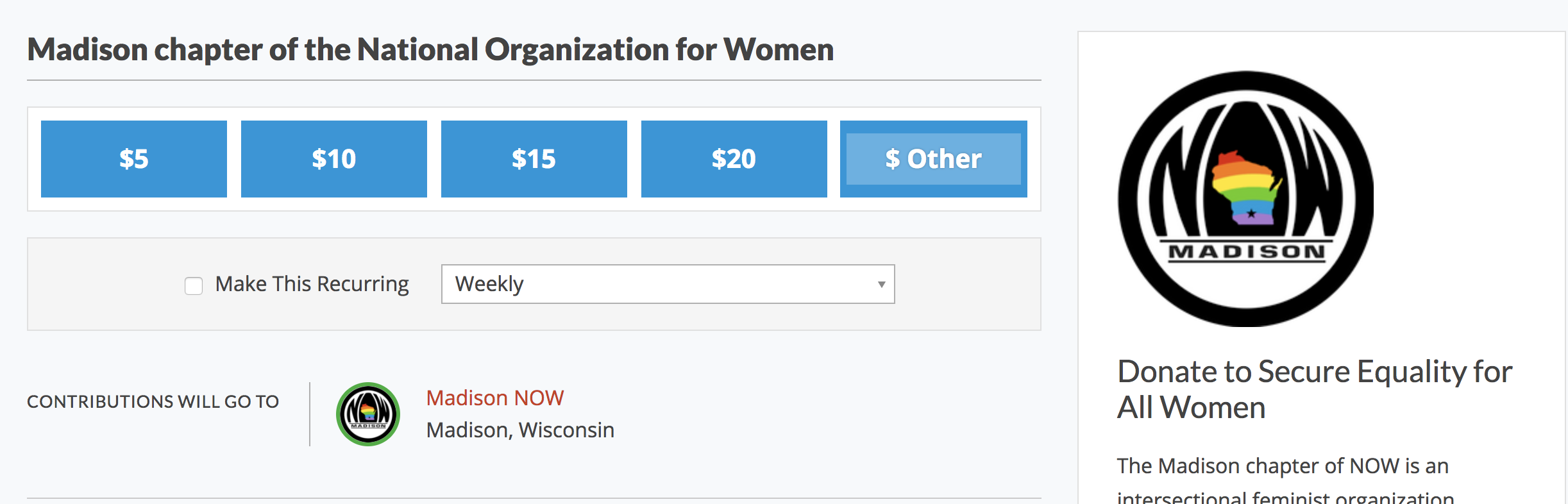Click the black star on the rainbow Wisconsin map
This screenshot has width=1568, height=504.
[1251, 214]
